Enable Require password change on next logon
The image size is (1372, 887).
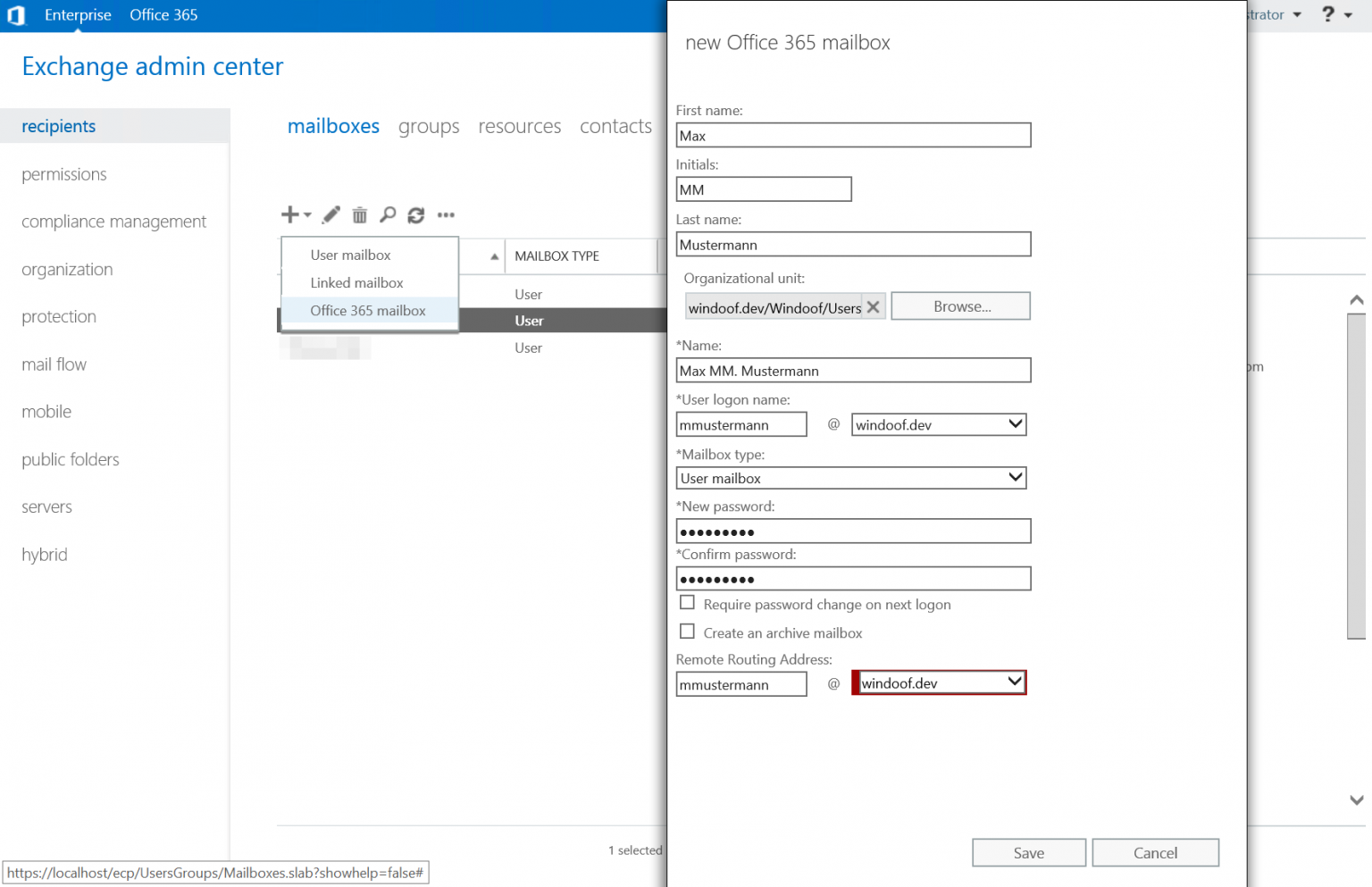click(687, 602)
